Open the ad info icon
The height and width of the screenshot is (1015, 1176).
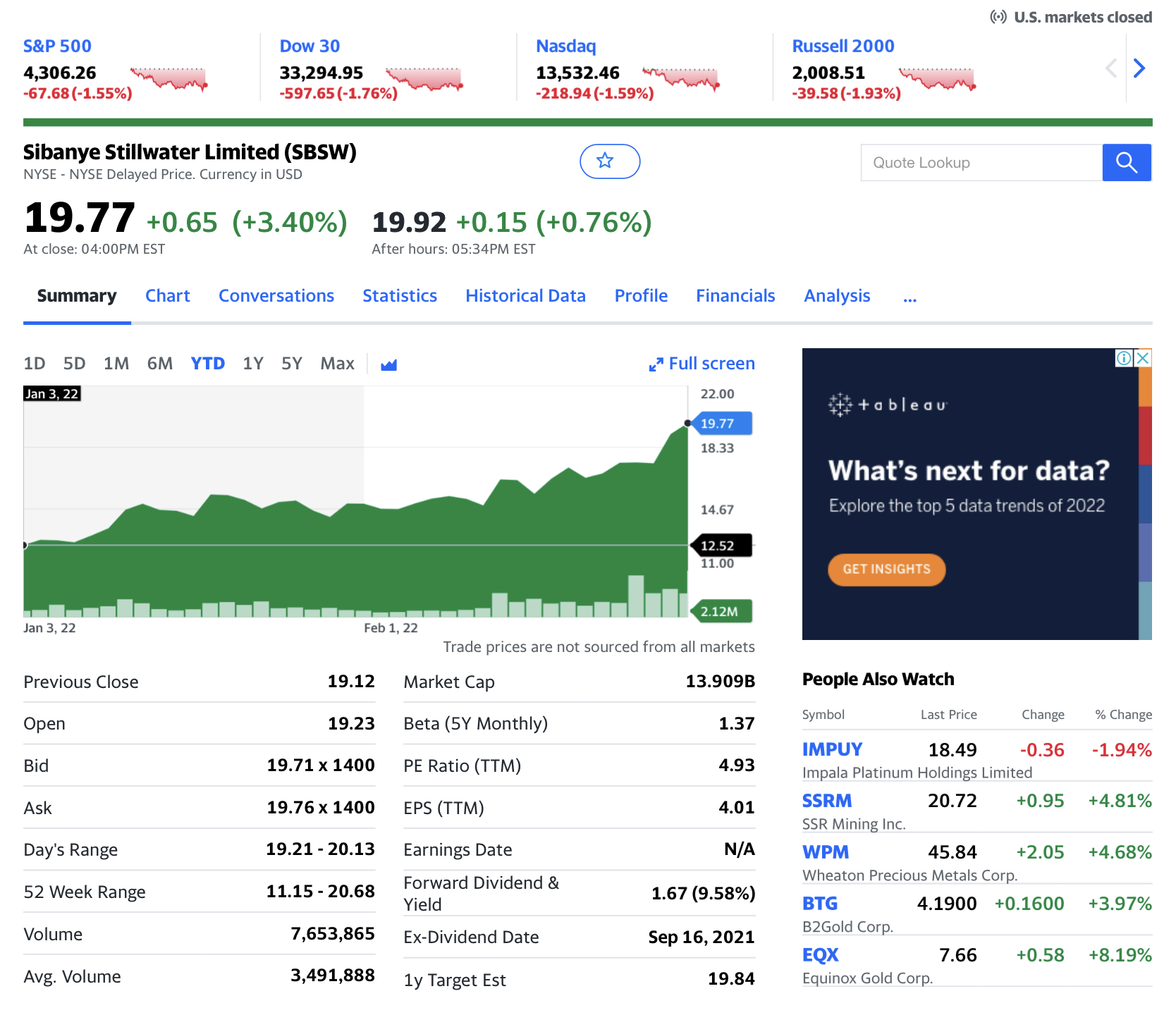coord(1123,358)
